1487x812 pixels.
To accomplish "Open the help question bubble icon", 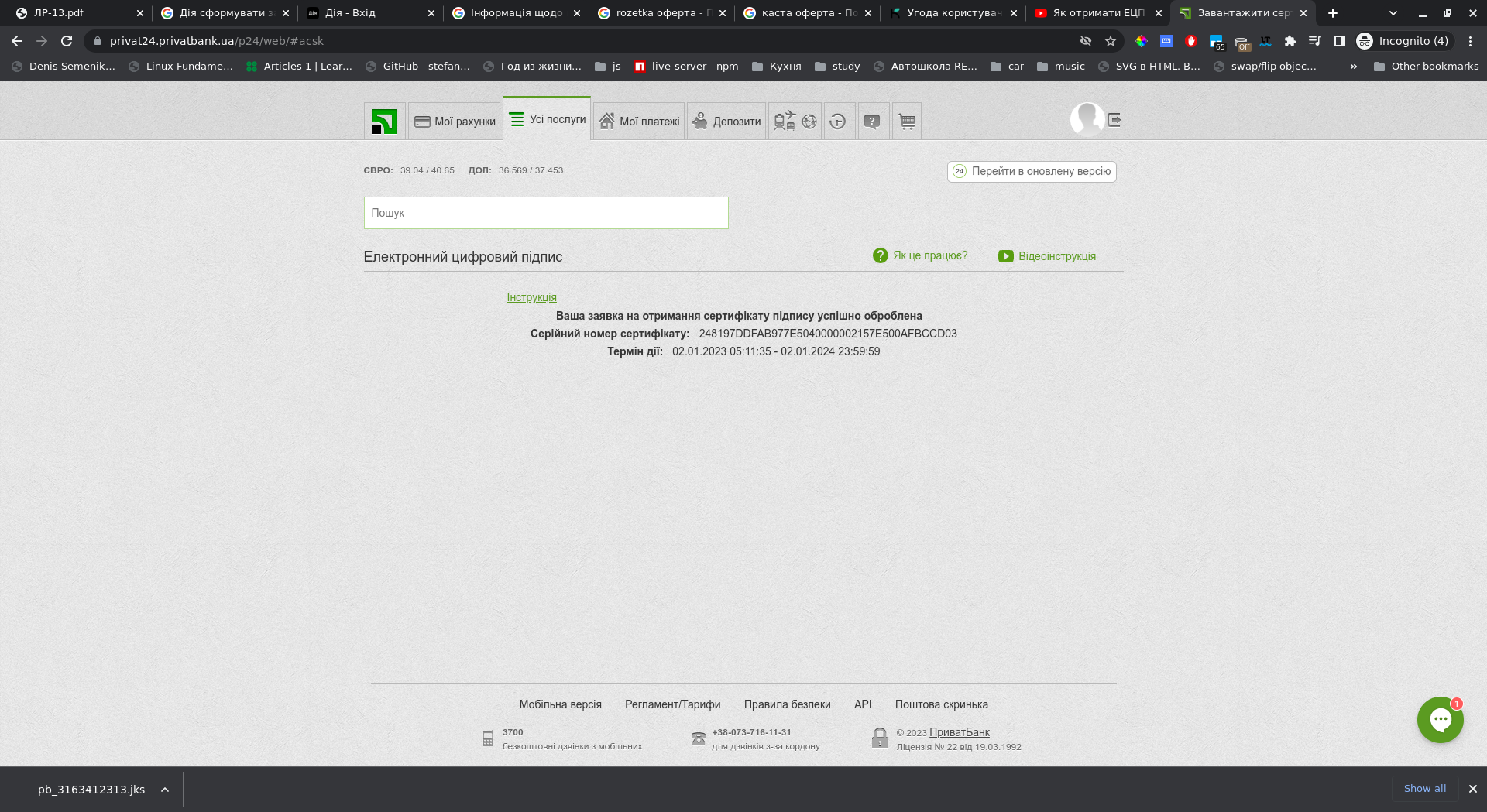I will point(872,122).
